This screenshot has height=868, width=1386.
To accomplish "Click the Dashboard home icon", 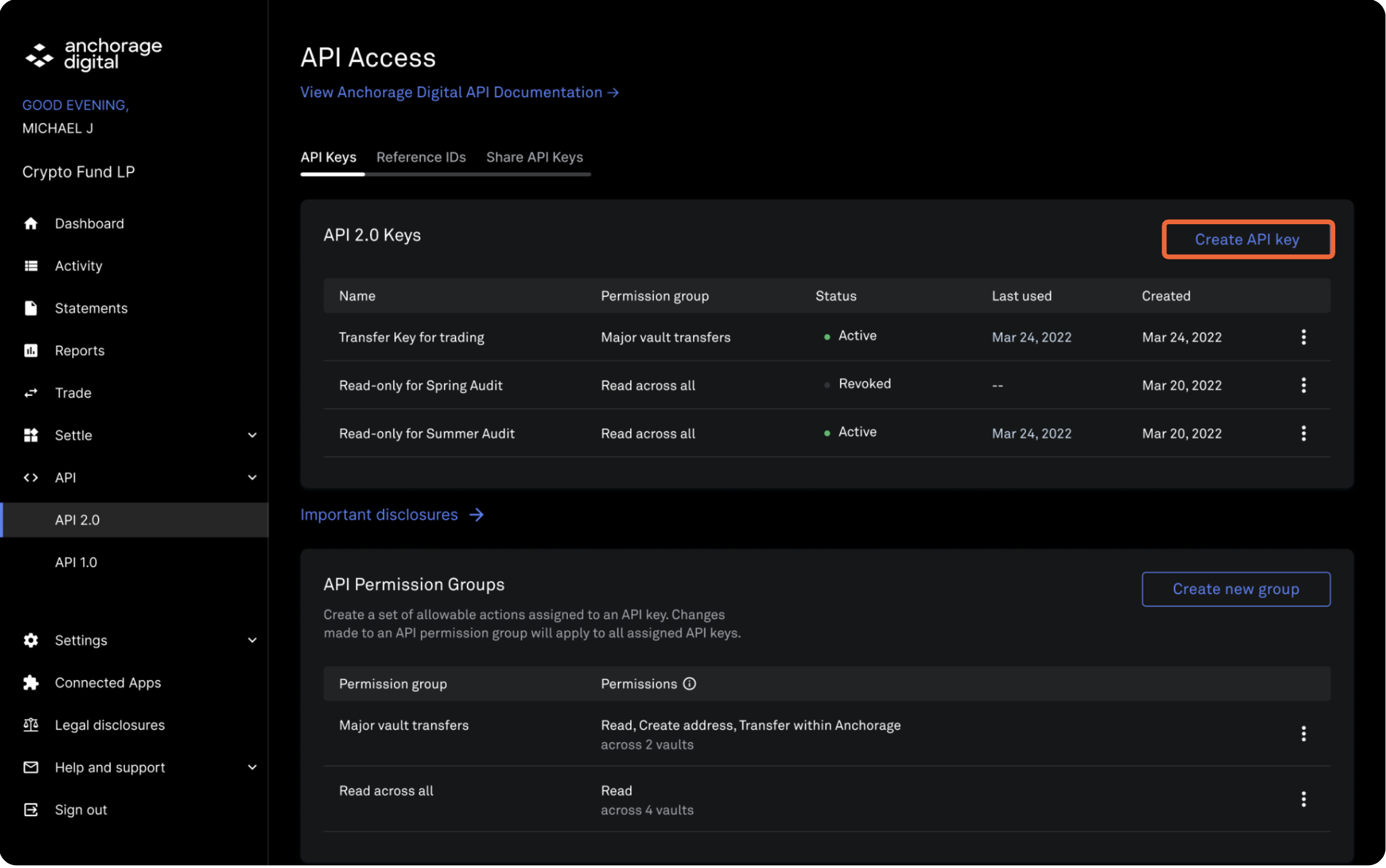I will 31,223.
